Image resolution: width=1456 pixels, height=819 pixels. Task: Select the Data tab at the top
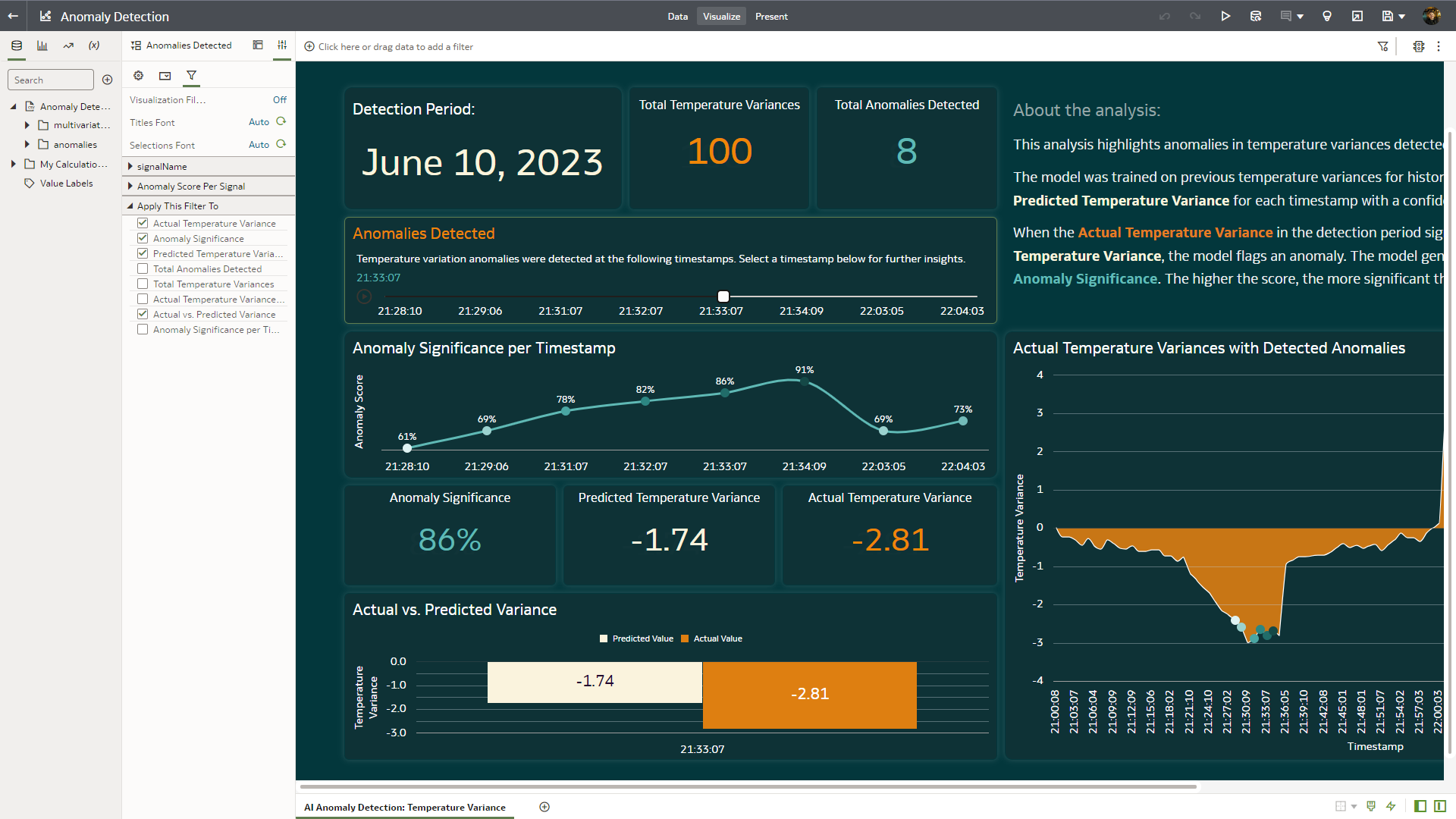(677, 16)
